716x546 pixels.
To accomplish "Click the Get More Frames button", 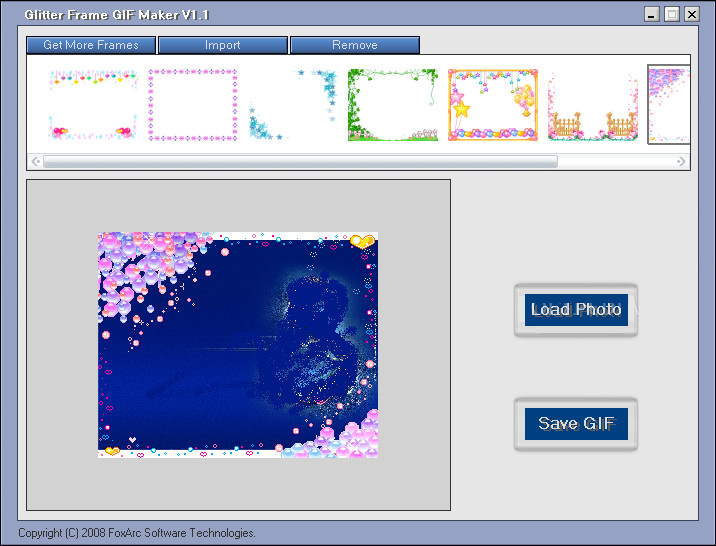I will 91,45.
